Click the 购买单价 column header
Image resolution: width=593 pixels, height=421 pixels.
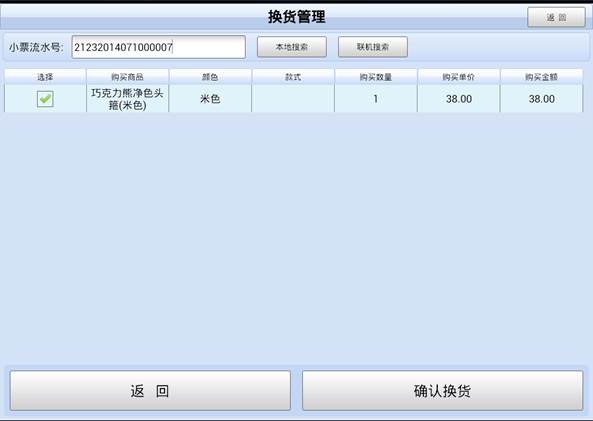[x=458, y=77]
